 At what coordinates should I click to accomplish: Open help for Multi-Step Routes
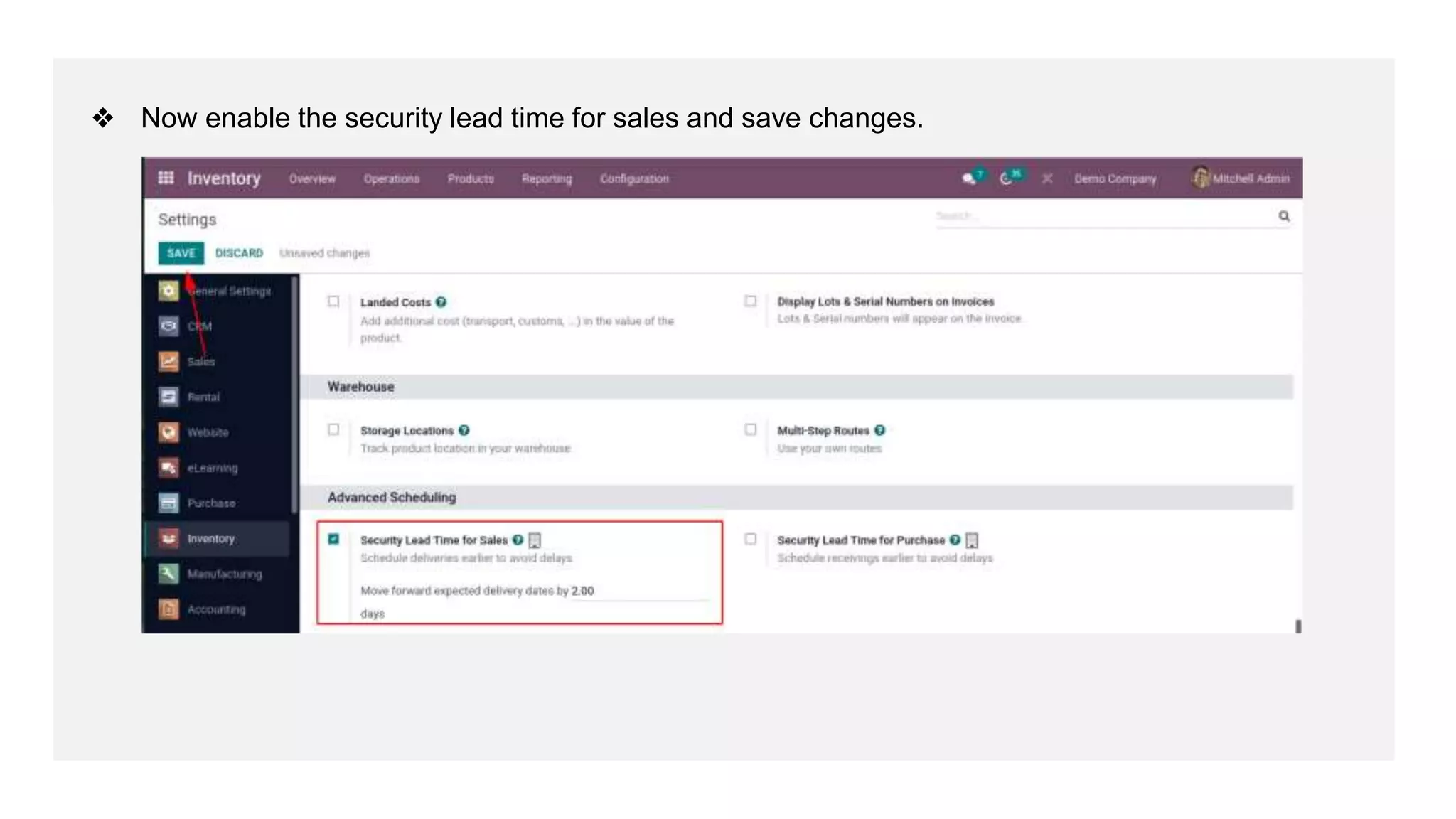point(880,430)
